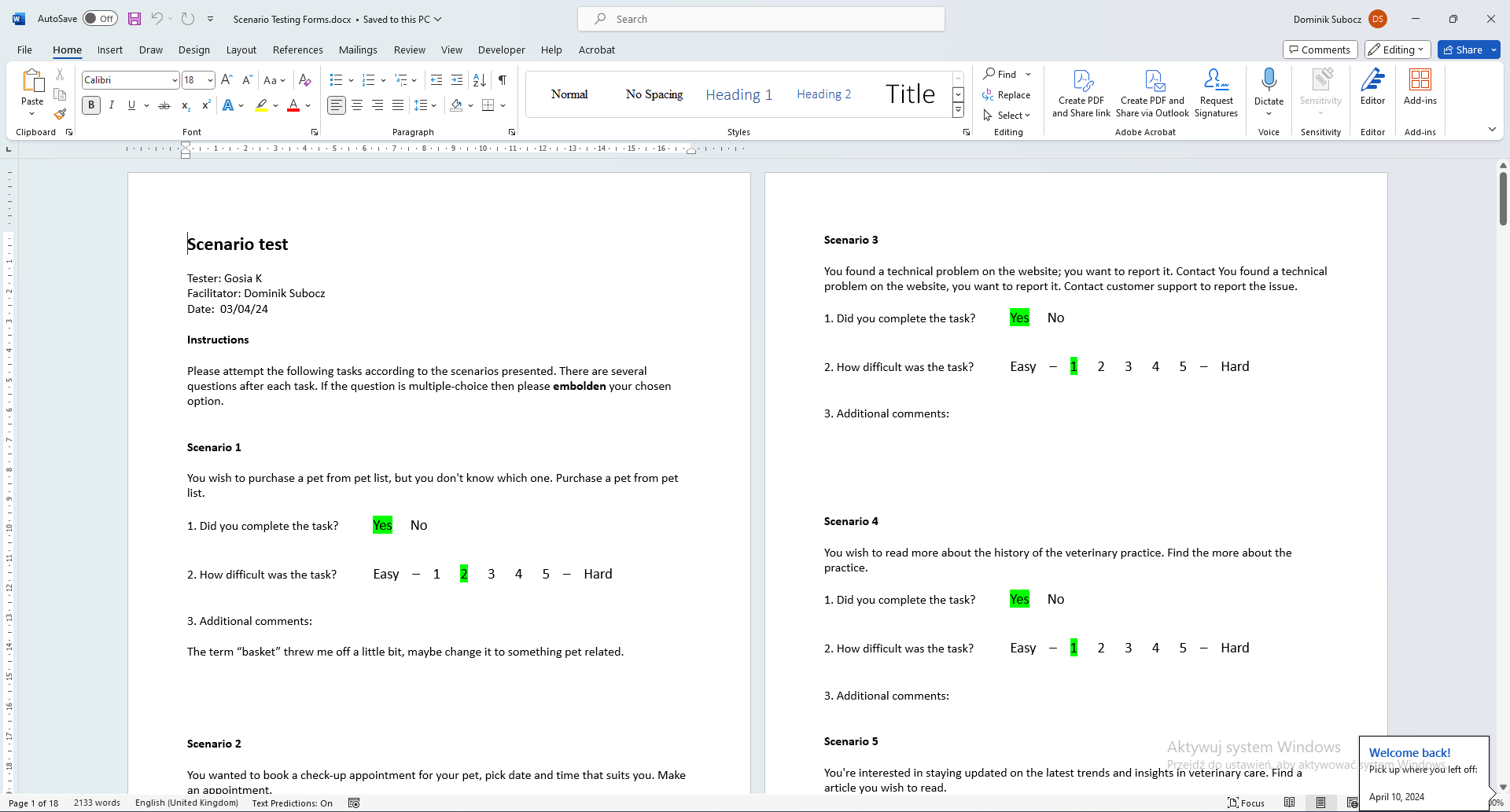Enable Focus mode from status bar
Screen dimensions: 1510x812
tap(1247, 803)
